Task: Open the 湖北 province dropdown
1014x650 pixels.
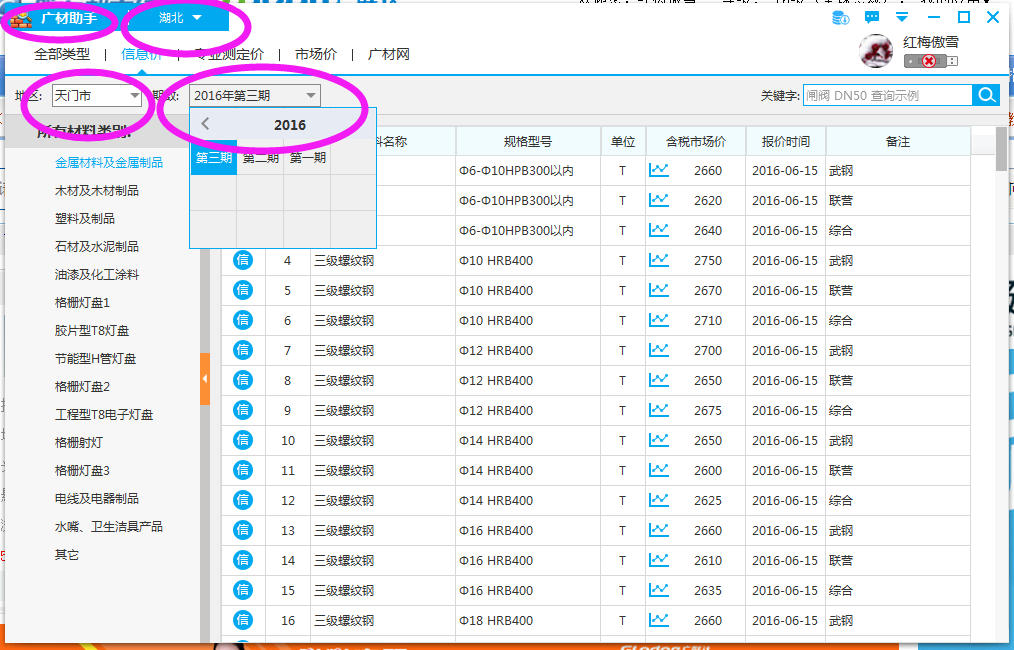Action: 180,18
